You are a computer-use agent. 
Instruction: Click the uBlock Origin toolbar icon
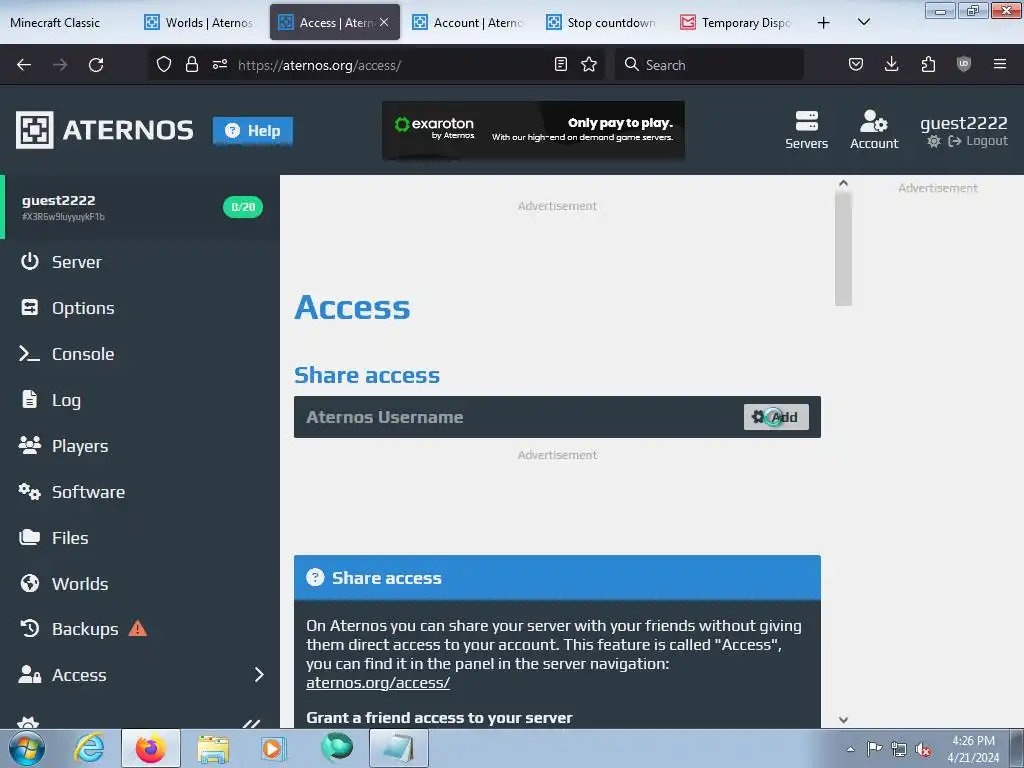[x=964, y=64]
